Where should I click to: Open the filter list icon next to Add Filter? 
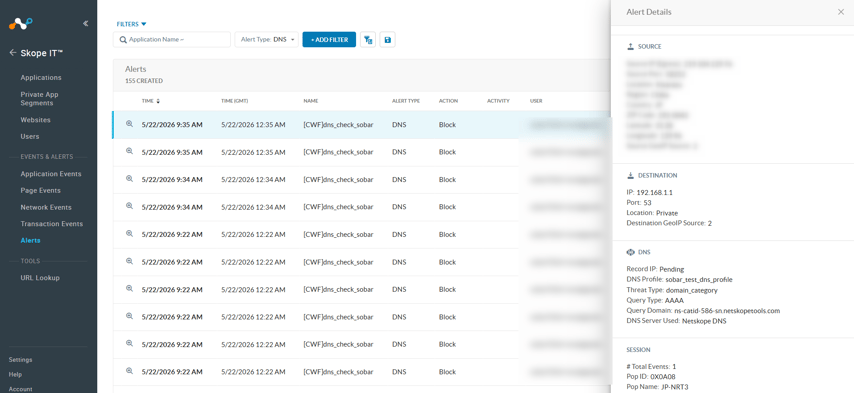pos(368,40)
